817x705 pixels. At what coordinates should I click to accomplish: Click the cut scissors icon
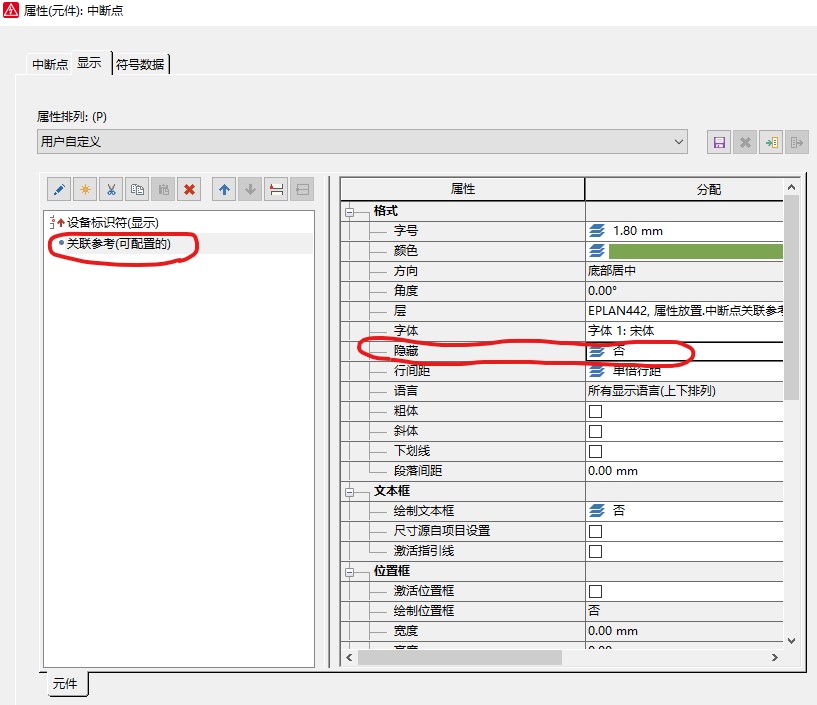click(x=112, y=189)
